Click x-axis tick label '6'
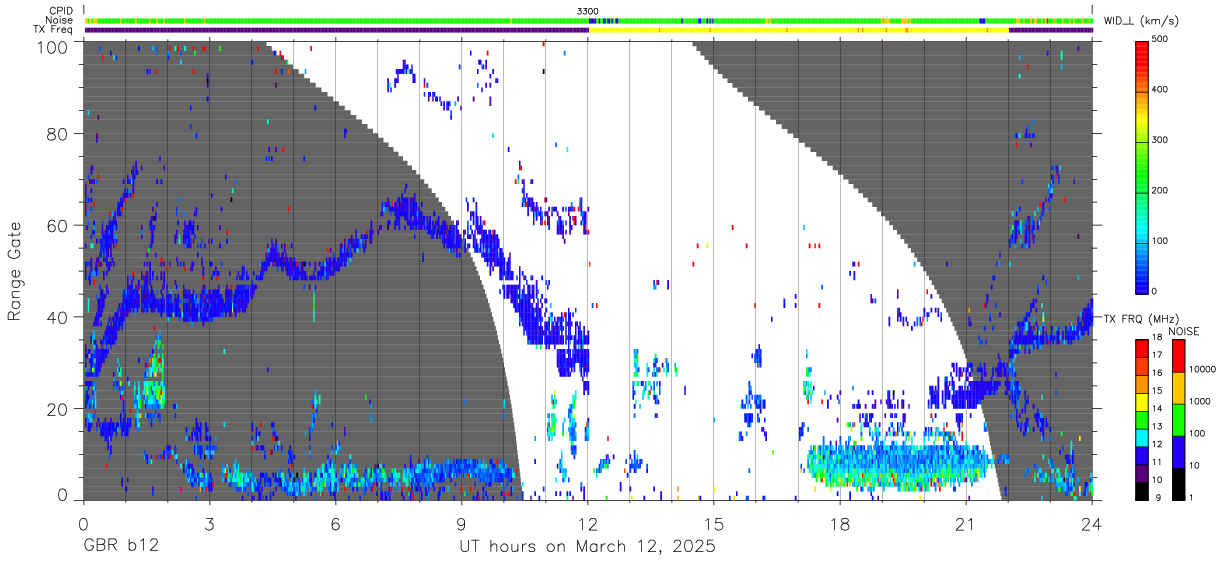The height and width of the screenshot is (567, 1228). point(336,523)
